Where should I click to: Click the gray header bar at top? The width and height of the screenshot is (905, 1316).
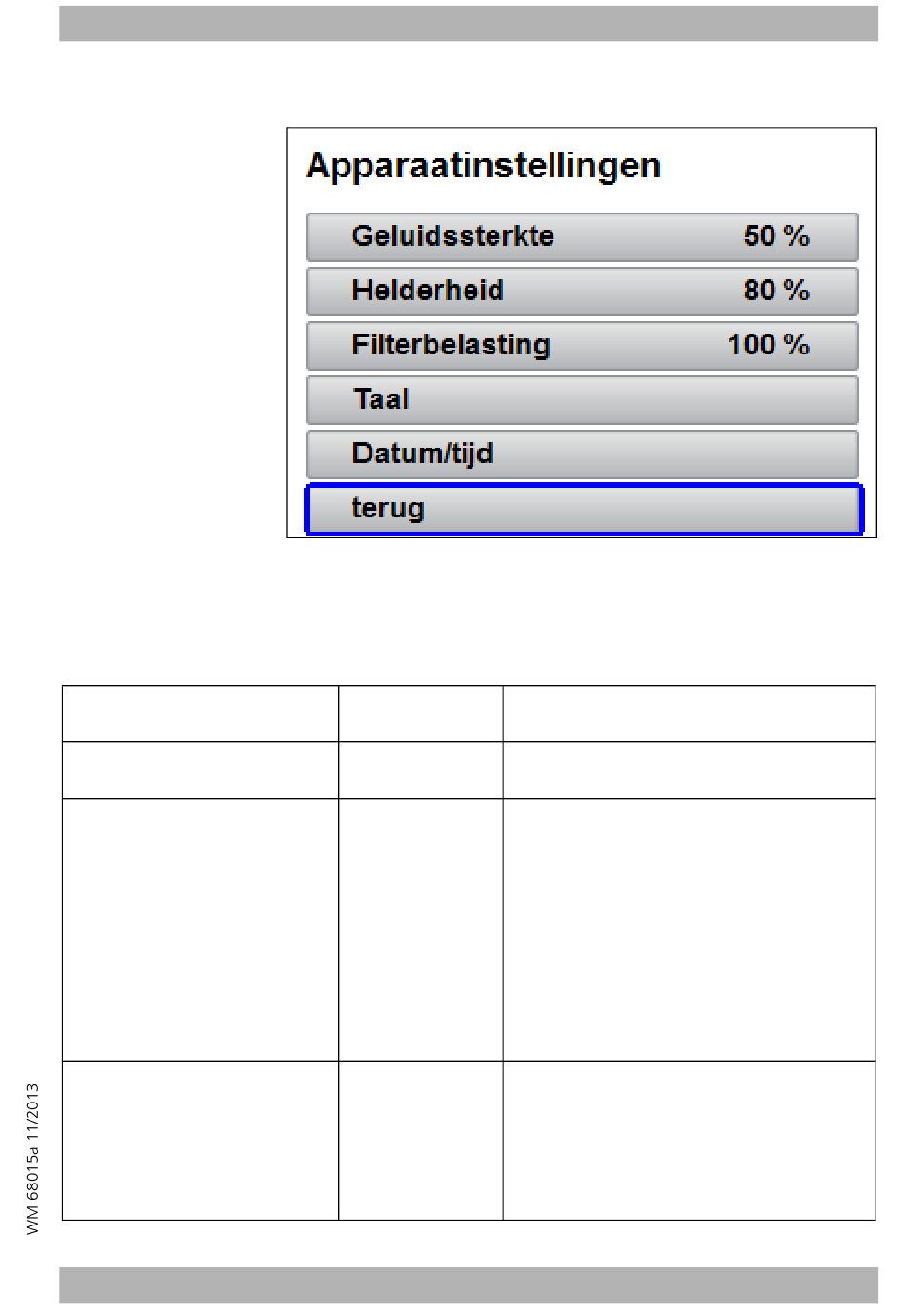tap(469, 23)
